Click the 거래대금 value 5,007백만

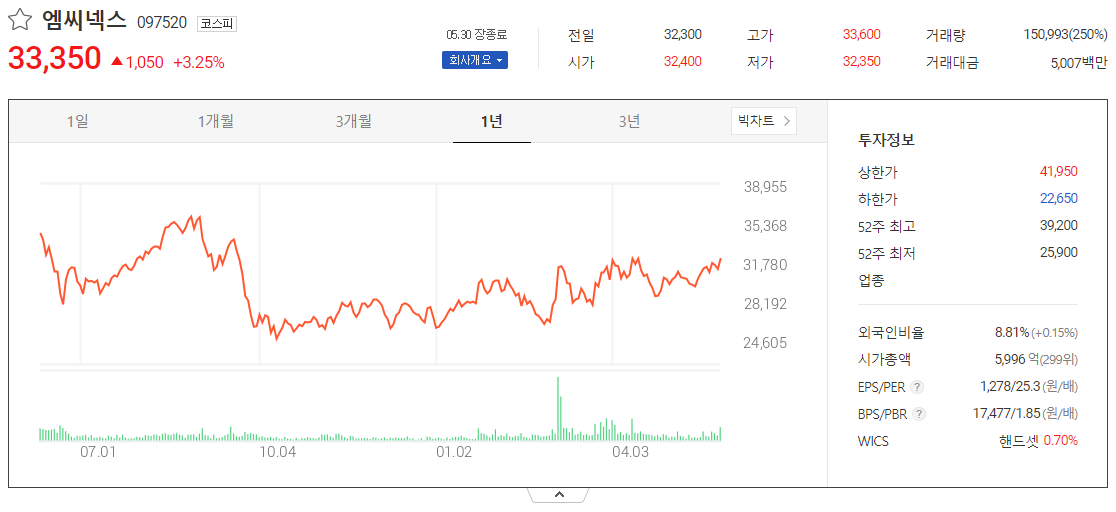[x=1079, y=63]
